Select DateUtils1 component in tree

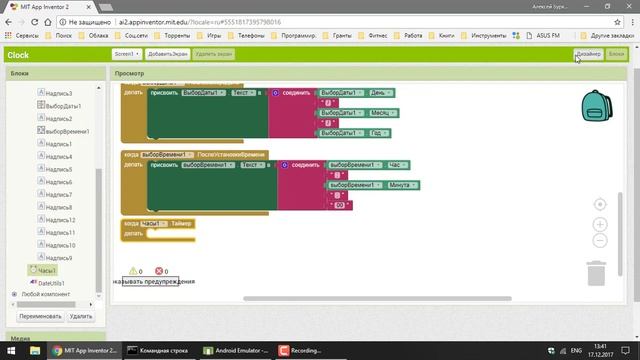47,283
